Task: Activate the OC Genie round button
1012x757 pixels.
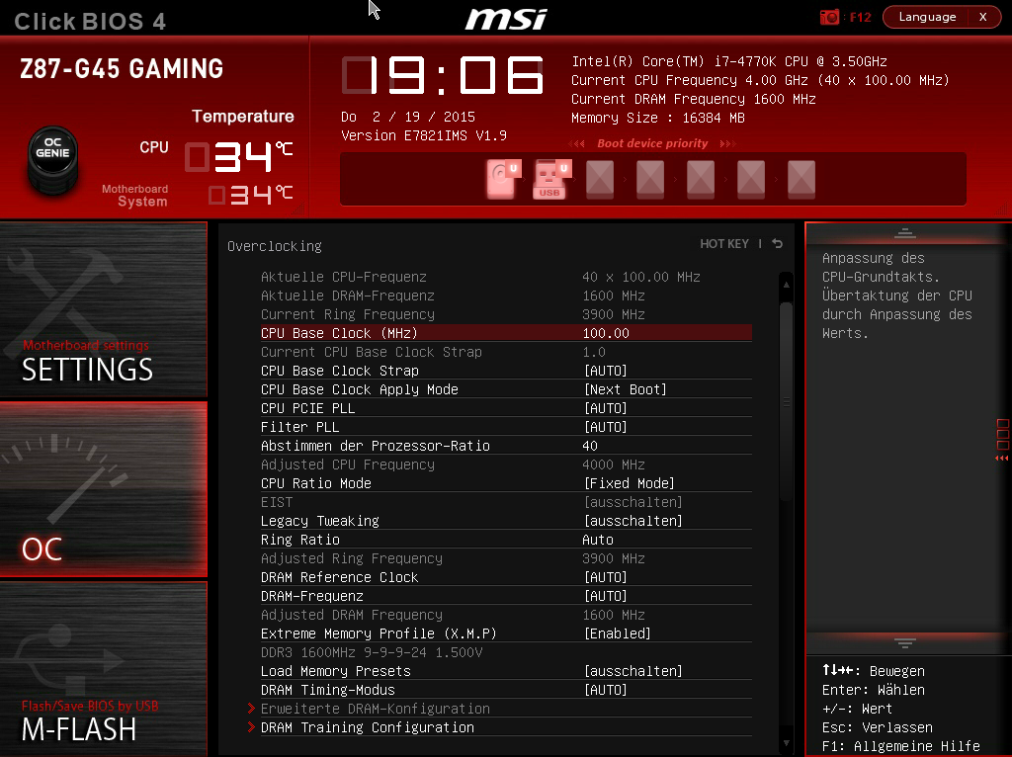Action: click(53, 159)
